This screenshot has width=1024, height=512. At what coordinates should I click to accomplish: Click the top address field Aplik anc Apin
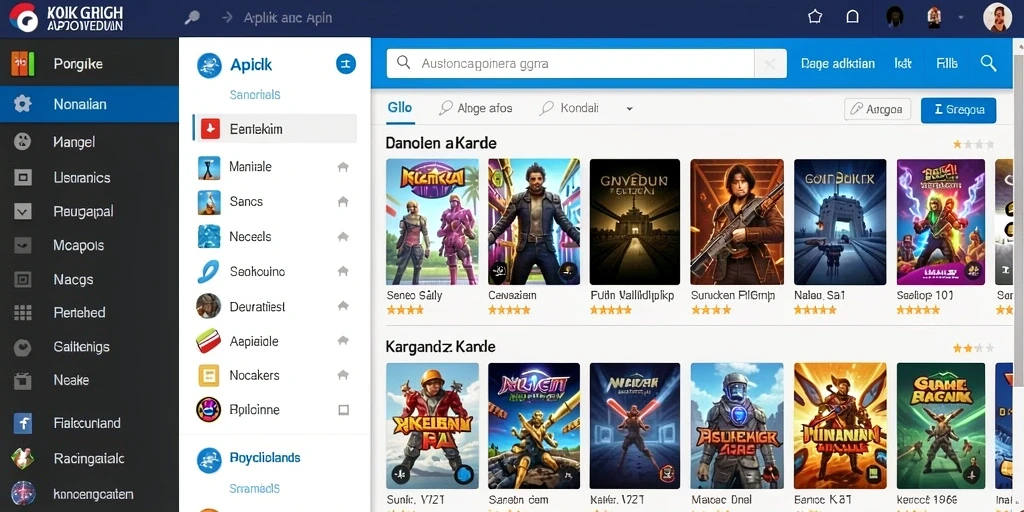pyautogui.click(x=287, y=18)
